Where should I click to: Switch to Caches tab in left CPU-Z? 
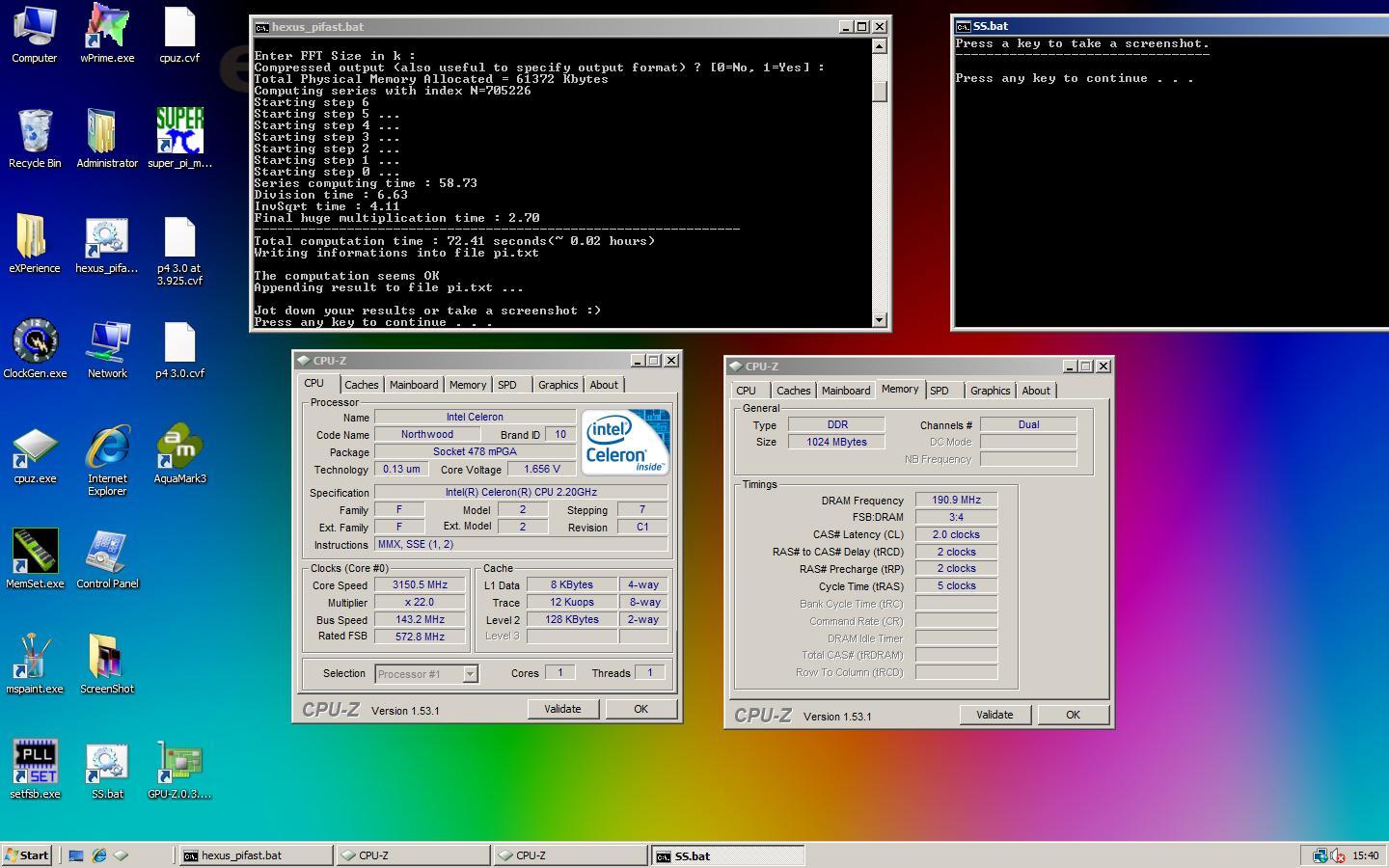coord(362,385)
